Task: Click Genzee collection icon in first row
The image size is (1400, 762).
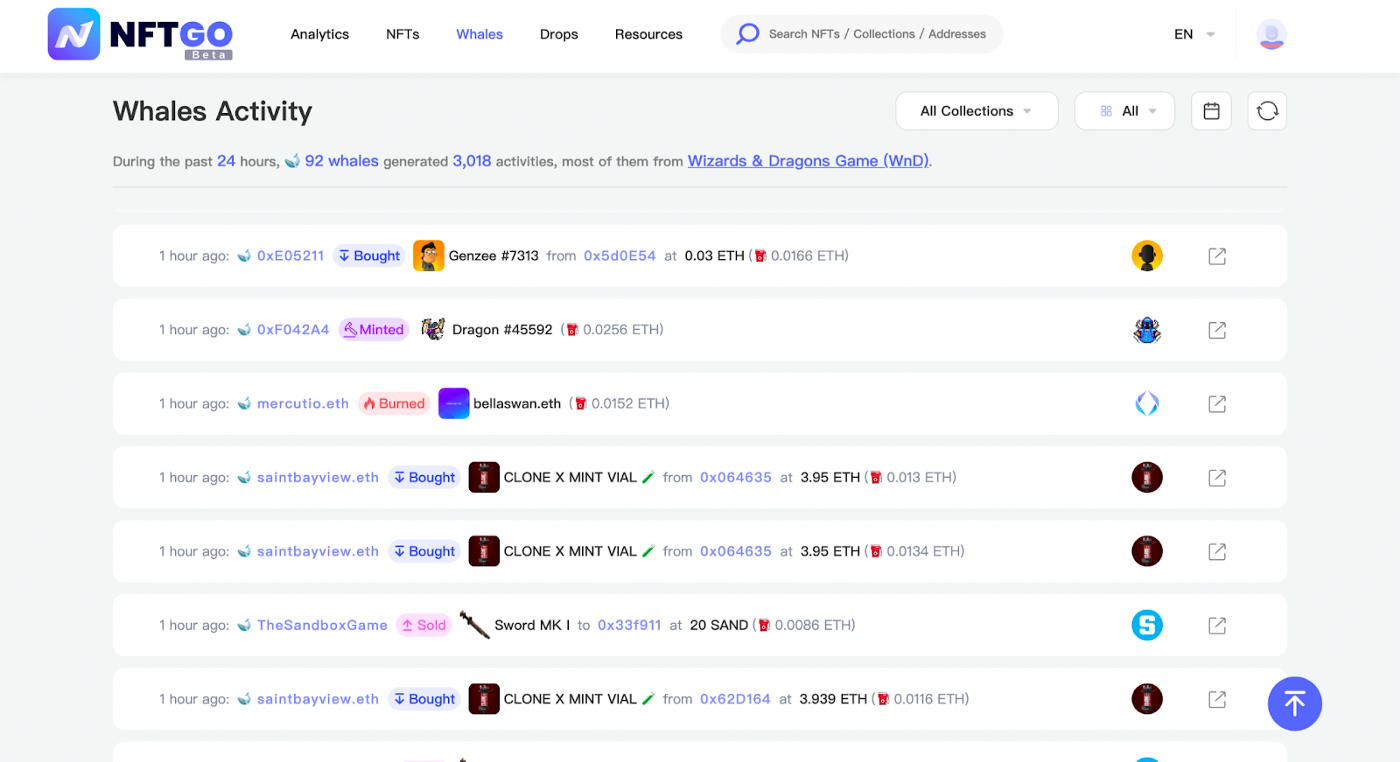Action: (x=1147, y=256)
